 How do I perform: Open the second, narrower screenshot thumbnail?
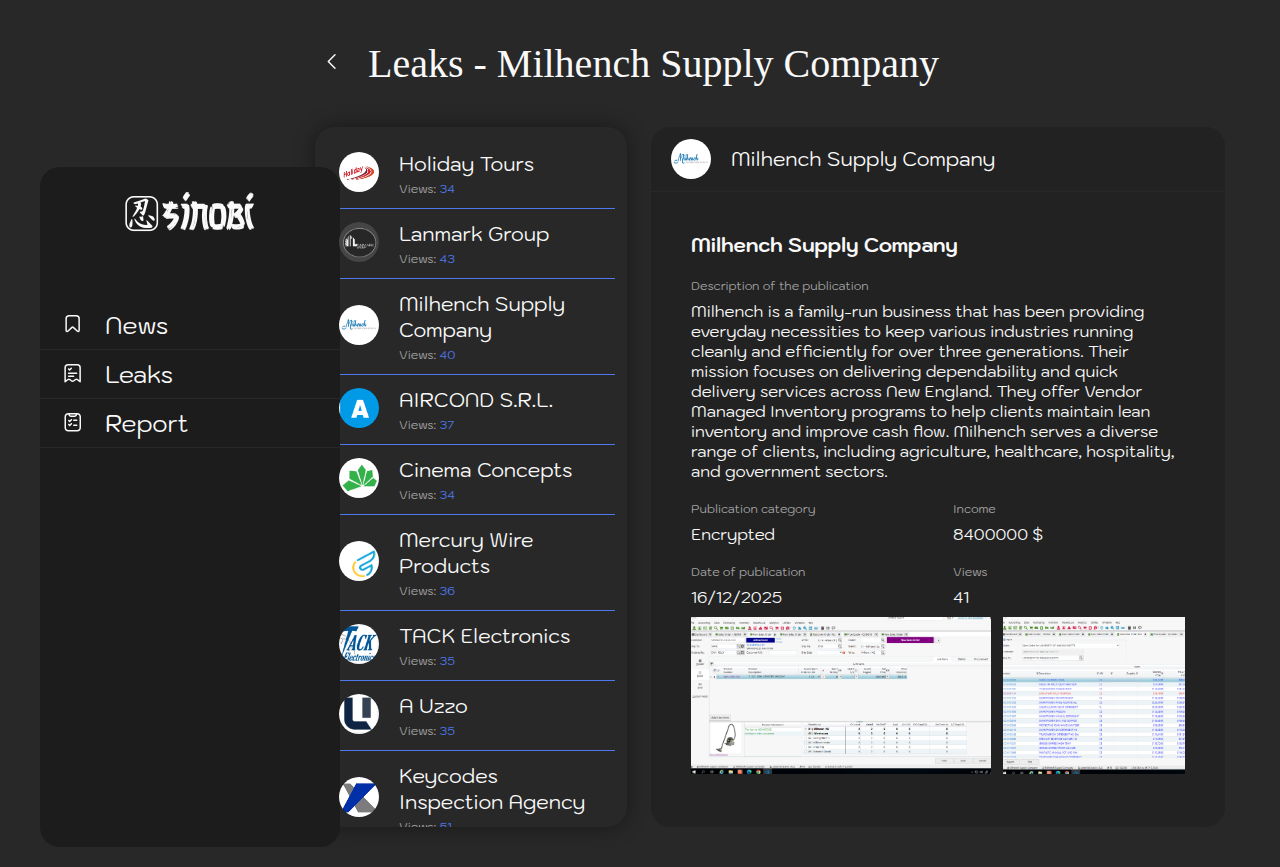[x=1093, y=695]
